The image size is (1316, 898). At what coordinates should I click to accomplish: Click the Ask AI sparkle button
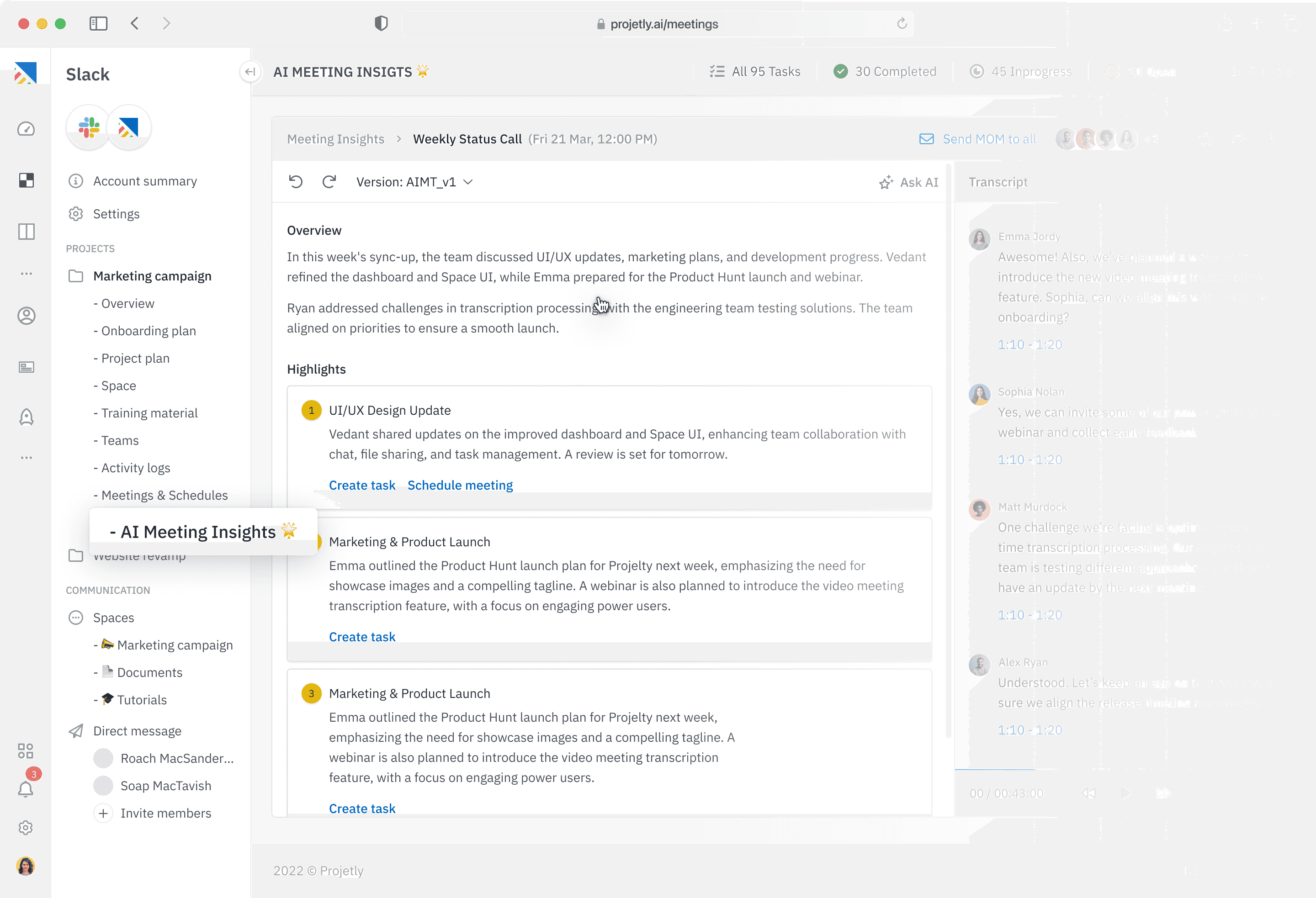908,182
